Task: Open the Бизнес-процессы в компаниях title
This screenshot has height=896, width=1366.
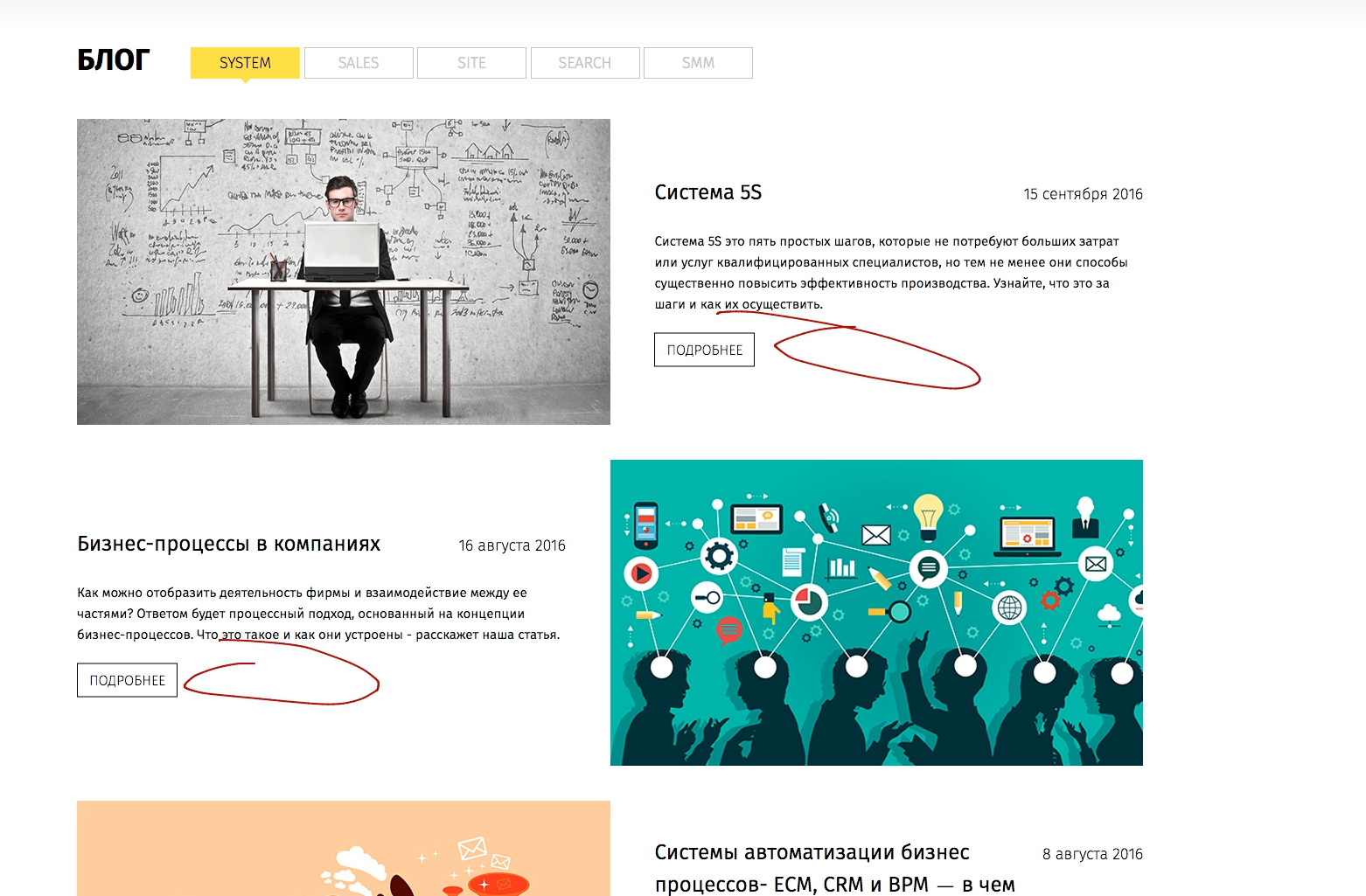Action: [228, 544]
